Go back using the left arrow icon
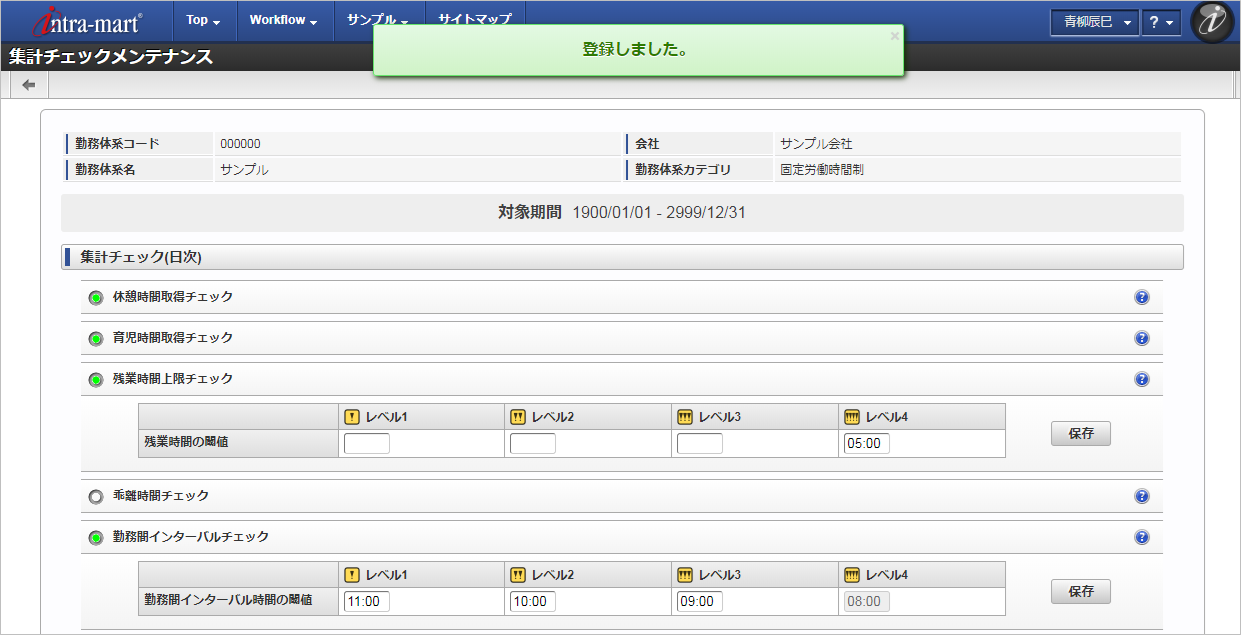Image resolution: width=1241 pixels, height=635 pixels. (29, 85)
